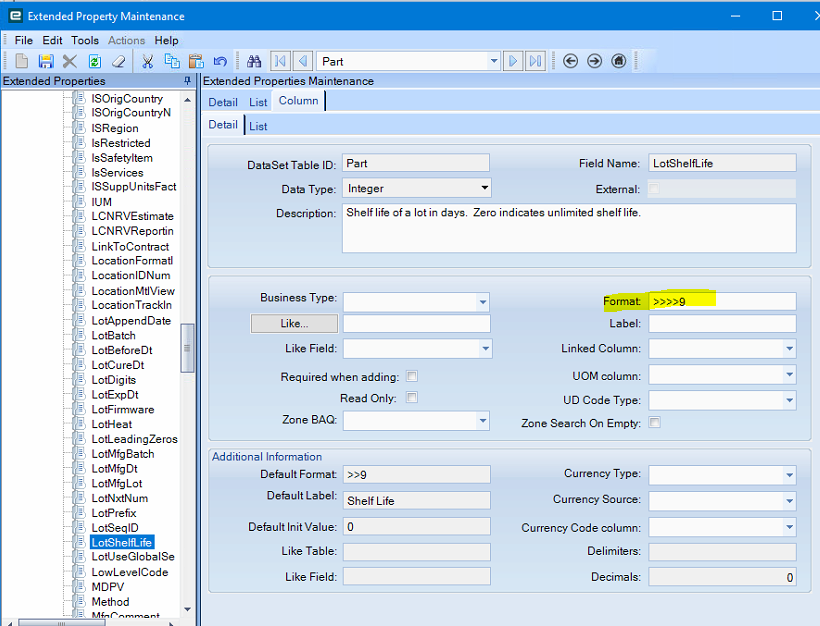820x626 pixels.
Task: Expand the Business Type dropdown
Action: click(x=483, y=301)
